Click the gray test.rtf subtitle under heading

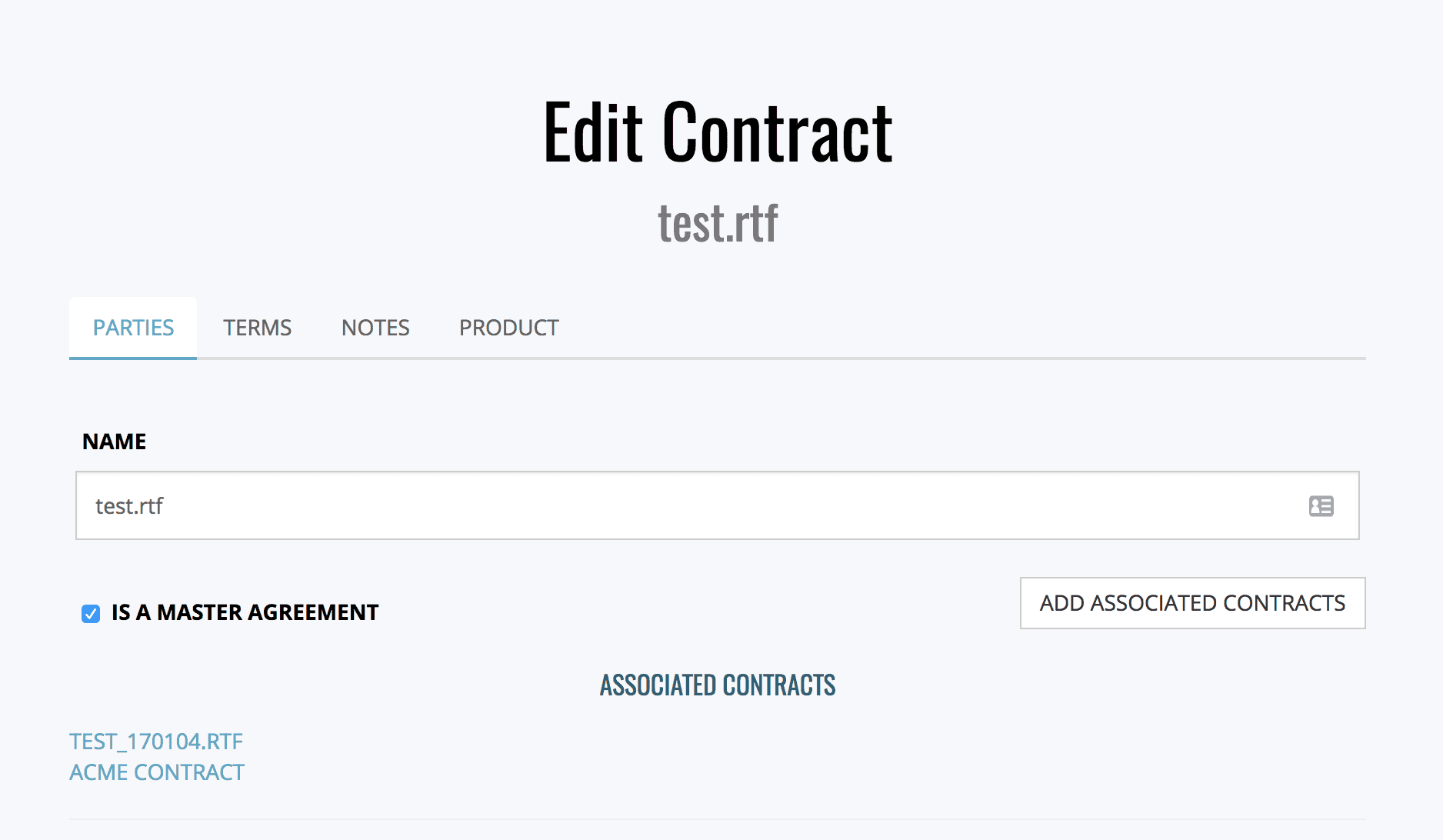718,224
